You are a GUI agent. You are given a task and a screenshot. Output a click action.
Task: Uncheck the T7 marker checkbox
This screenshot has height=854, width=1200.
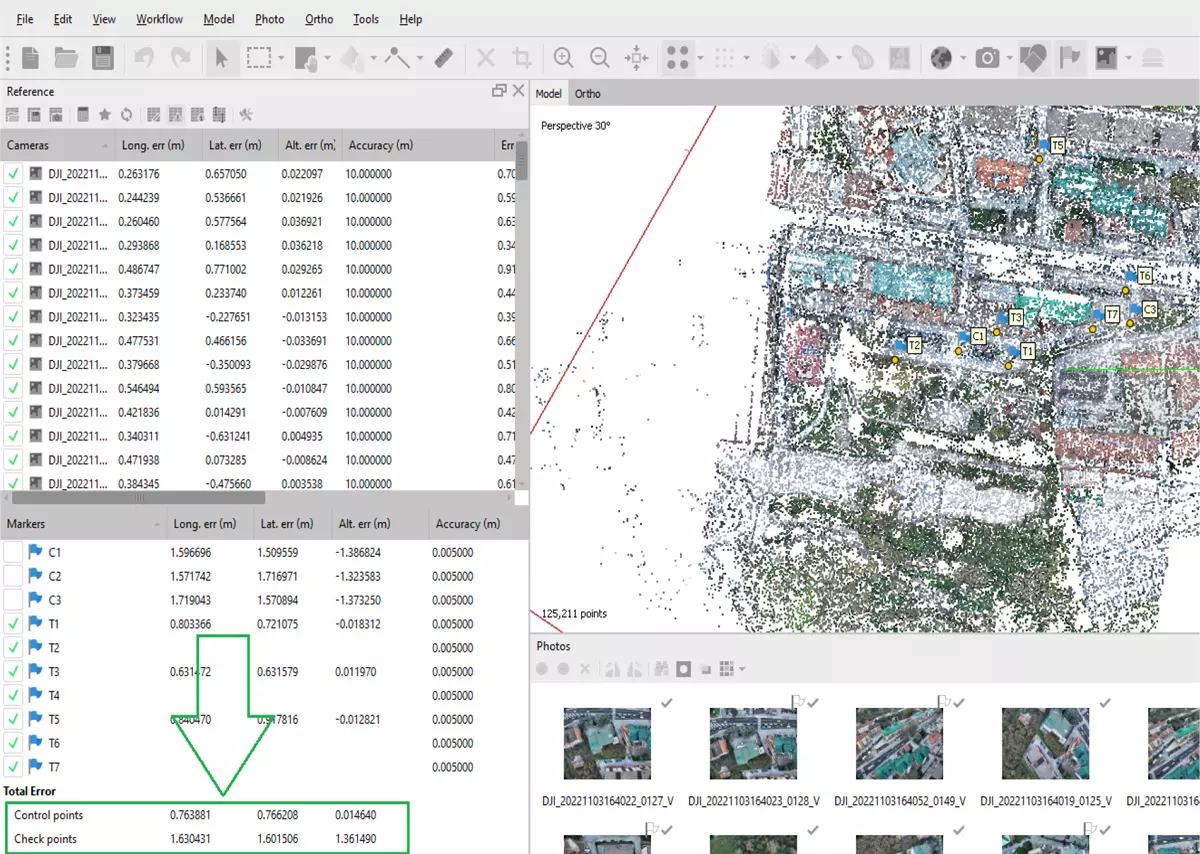pos(13,767)
